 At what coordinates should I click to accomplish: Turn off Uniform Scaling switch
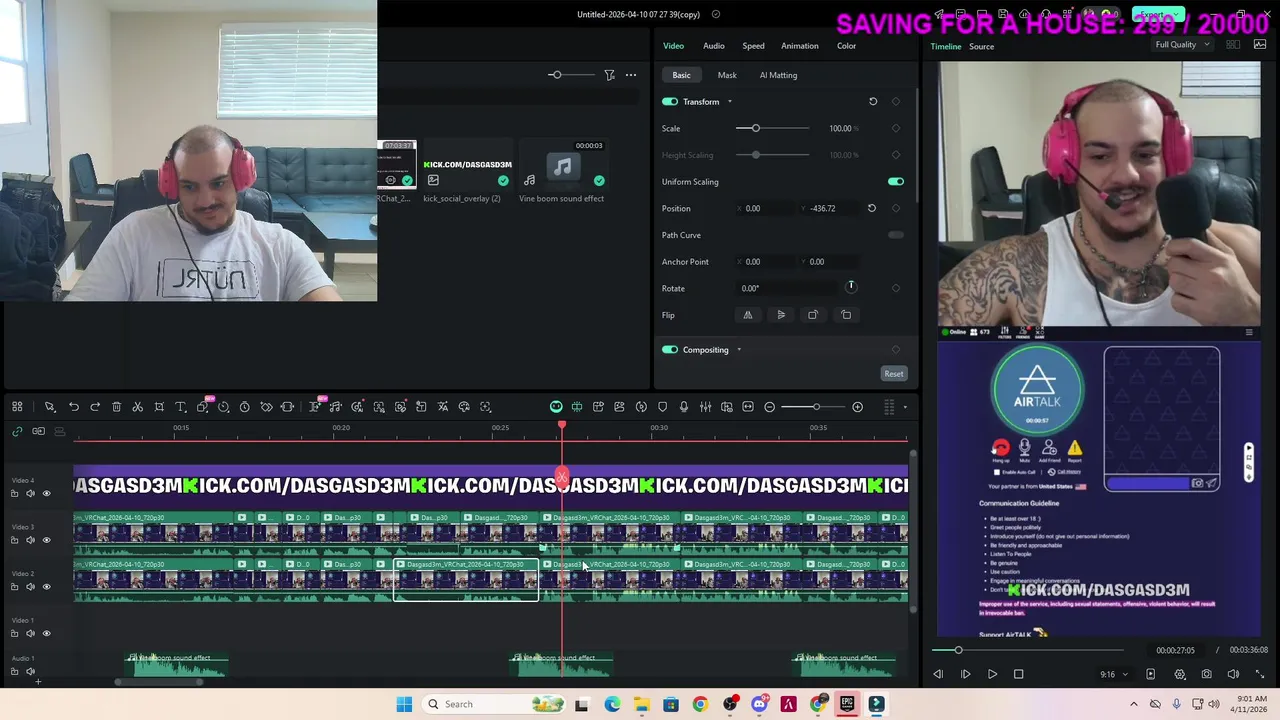[896, 182]
